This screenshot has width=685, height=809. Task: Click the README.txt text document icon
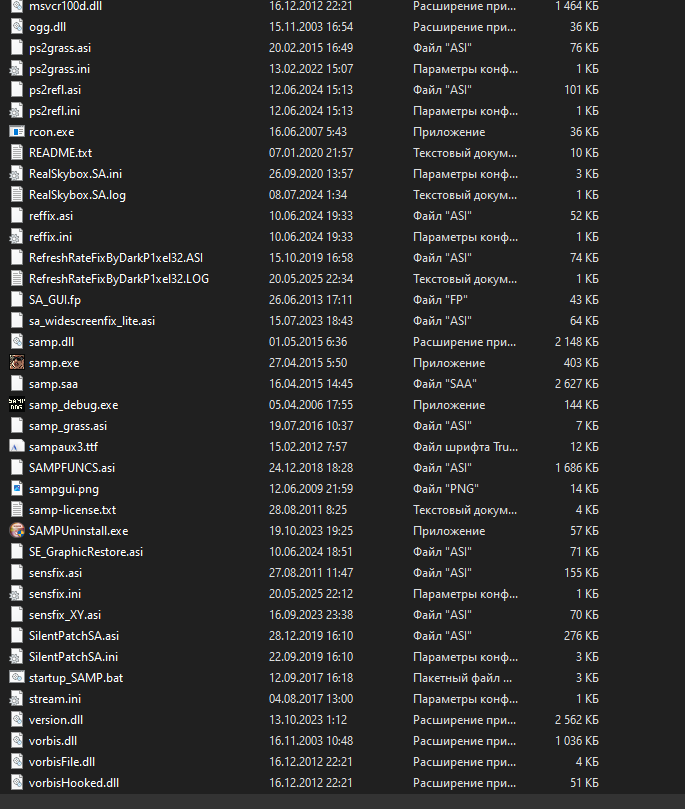pyautogui.click(x=16, y=153)
